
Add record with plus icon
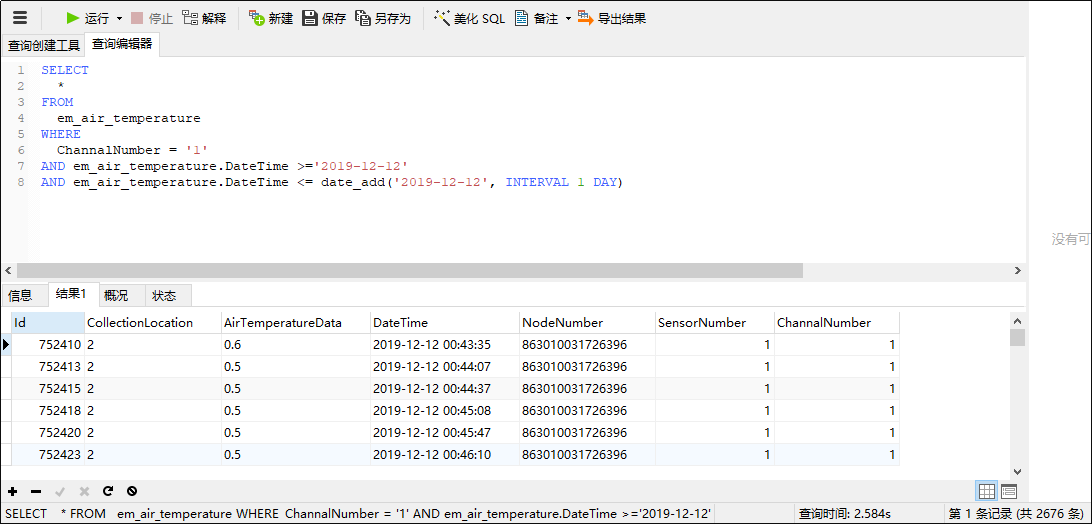coord(13,491)
